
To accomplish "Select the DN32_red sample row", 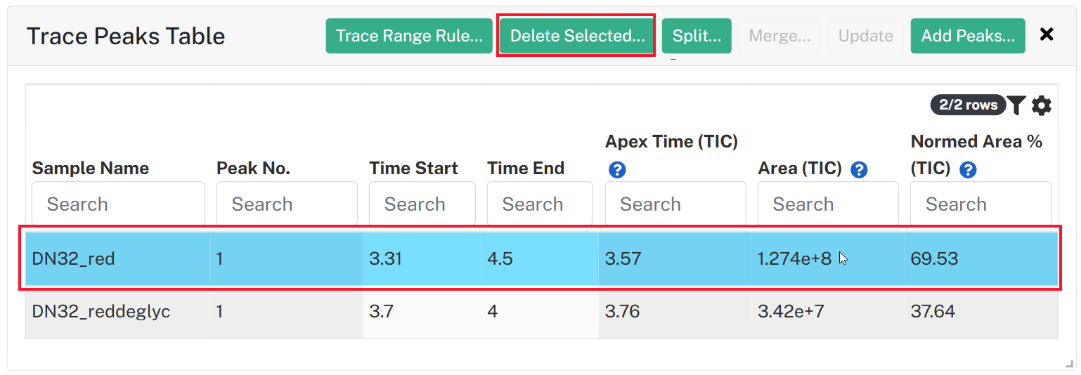I will [x=542, y=259].
